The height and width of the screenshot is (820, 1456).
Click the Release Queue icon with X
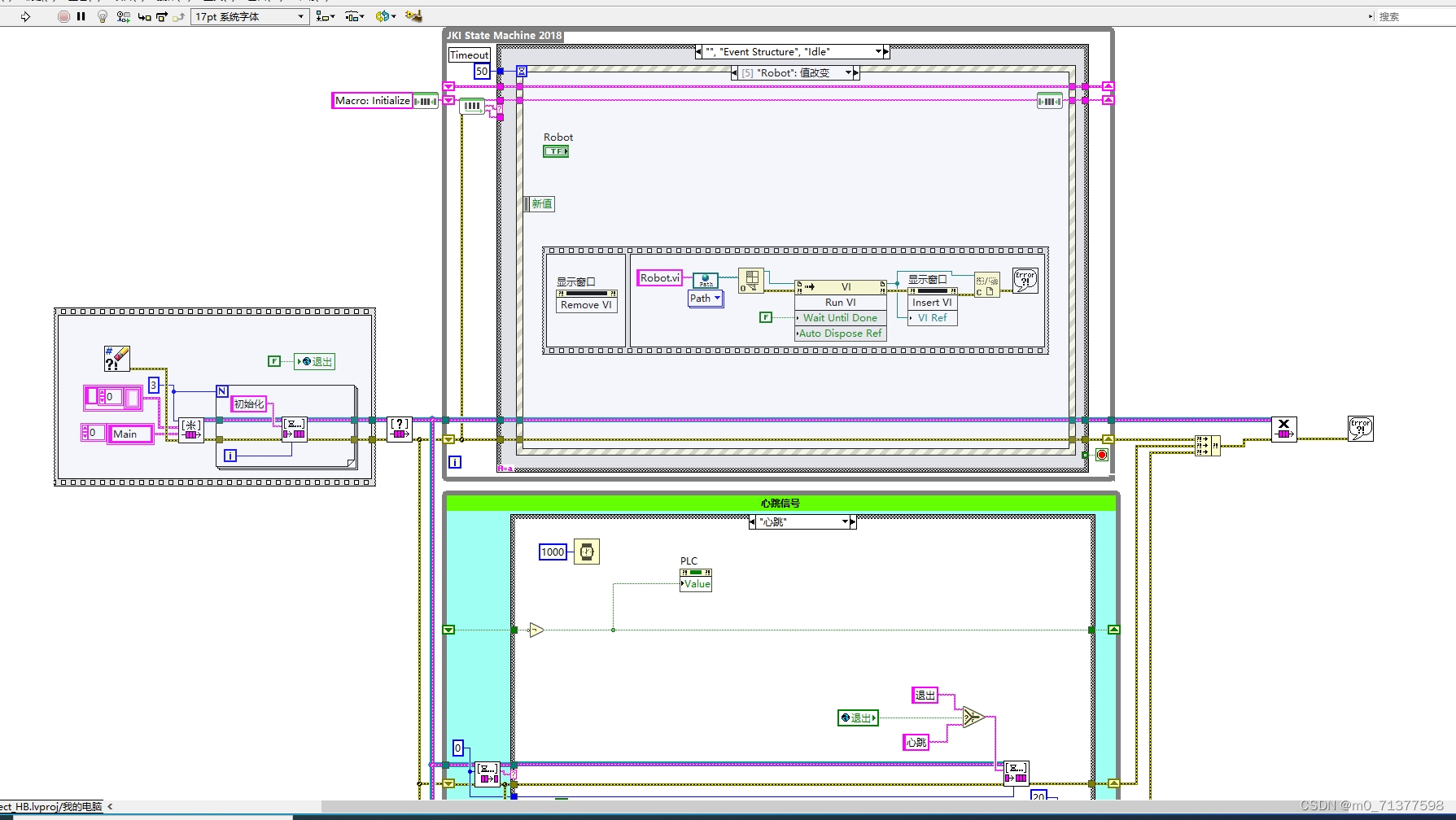pyautogui.click(x=1284, y=430)
